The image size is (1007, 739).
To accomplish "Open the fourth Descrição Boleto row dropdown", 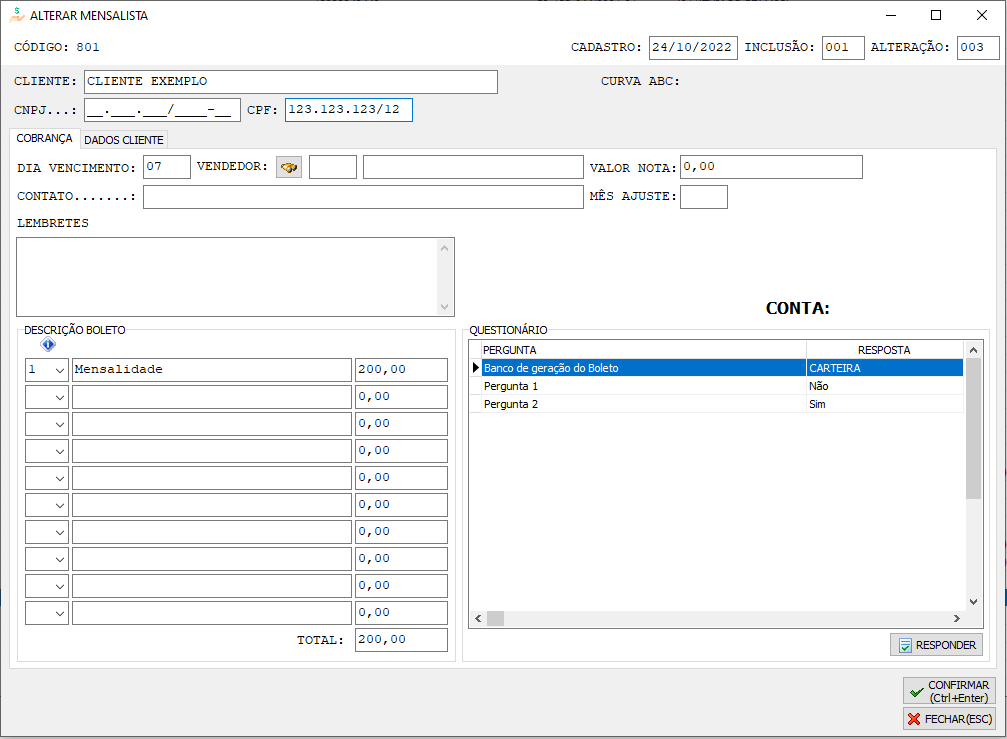I will tap(60, 451).
